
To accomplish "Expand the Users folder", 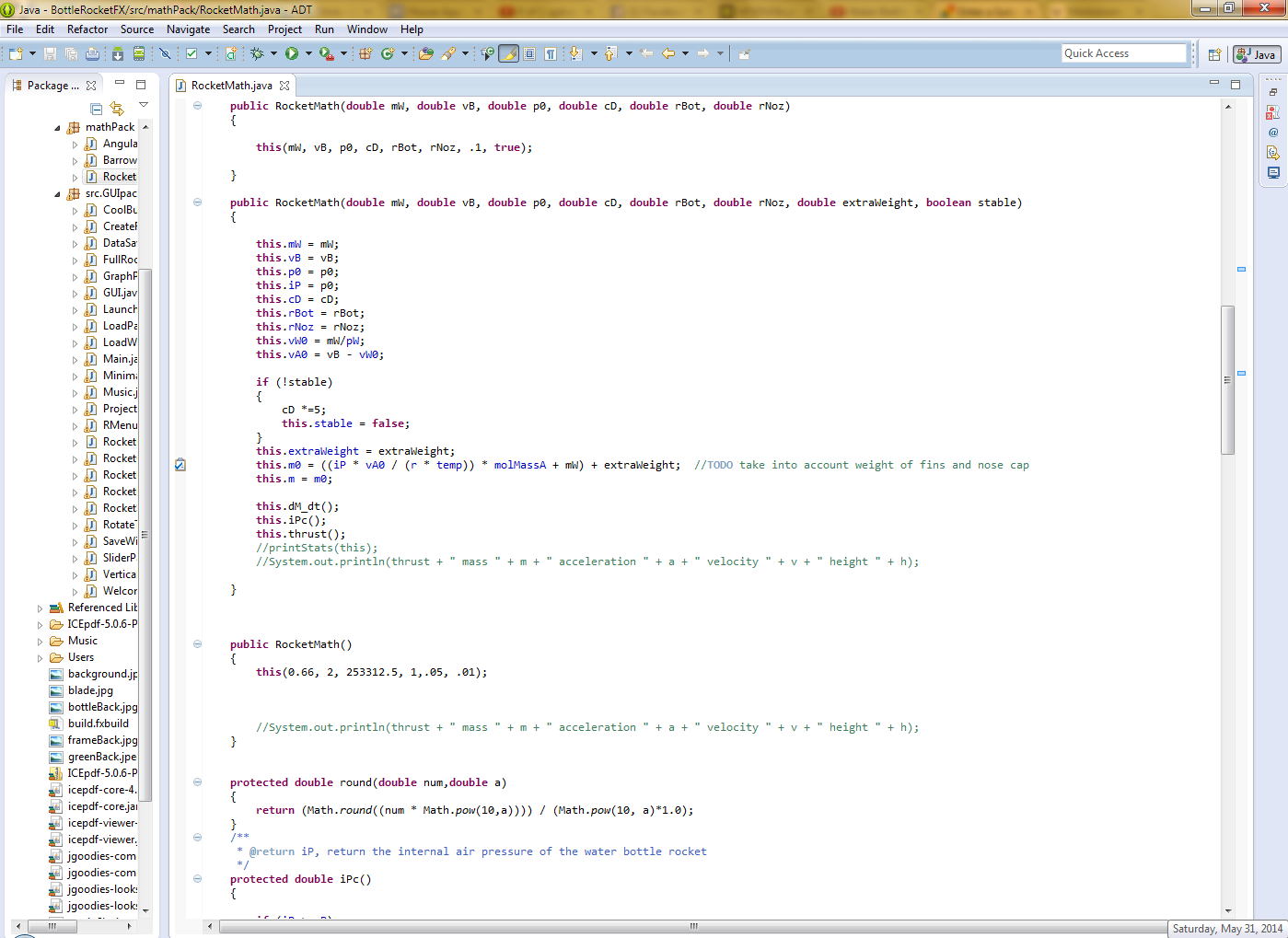I will 40,658.
